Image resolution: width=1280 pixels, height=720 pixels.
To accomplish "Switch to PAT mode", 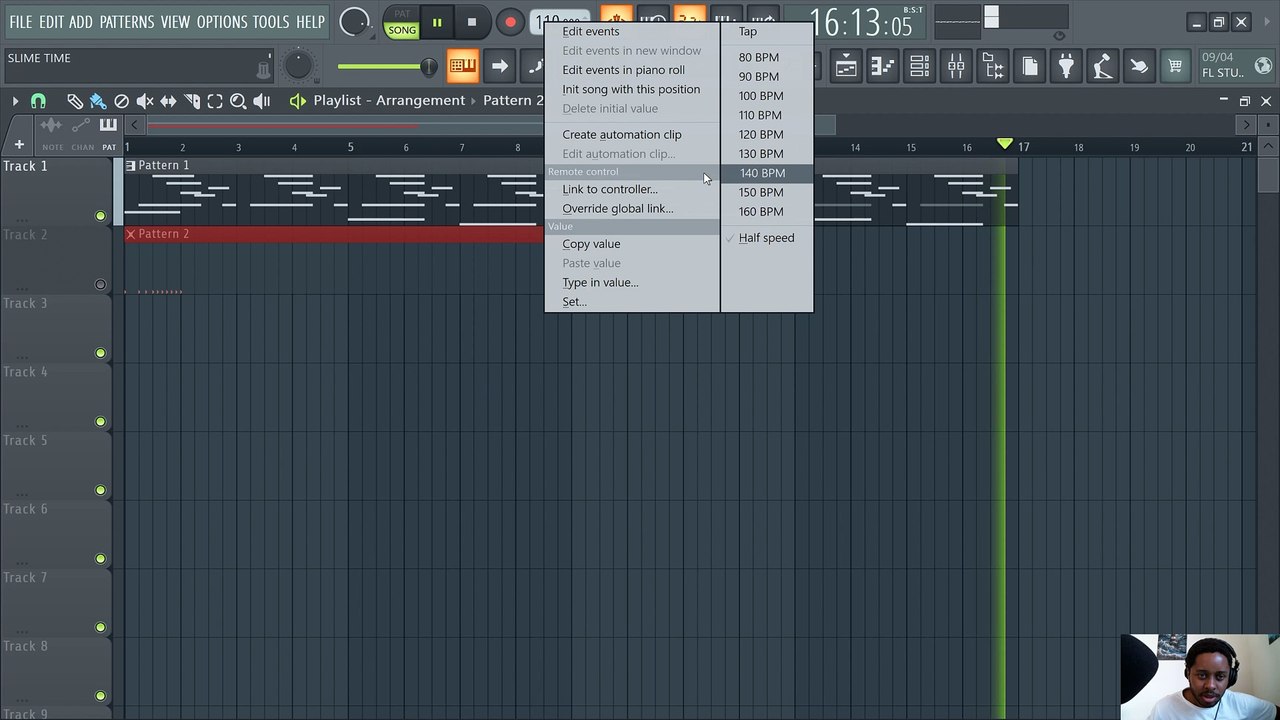I will (x=402, y=13).
